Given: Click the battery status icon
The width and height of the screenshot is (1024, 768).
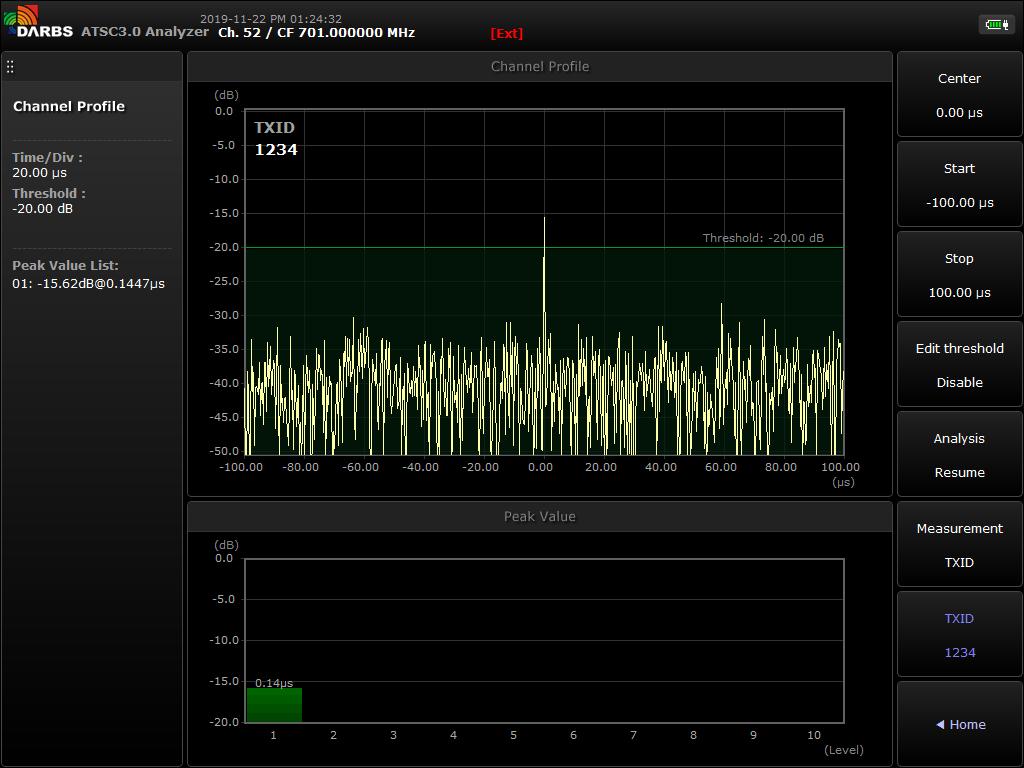Looking at the screenshot, I should tap(996, 24).
